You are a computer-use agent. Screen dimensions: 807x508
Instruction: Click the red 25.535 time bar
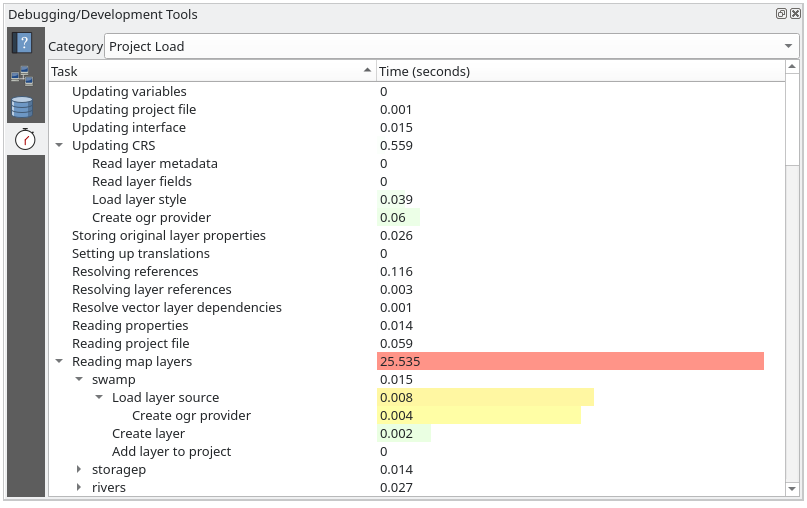(x=570, y=362)
